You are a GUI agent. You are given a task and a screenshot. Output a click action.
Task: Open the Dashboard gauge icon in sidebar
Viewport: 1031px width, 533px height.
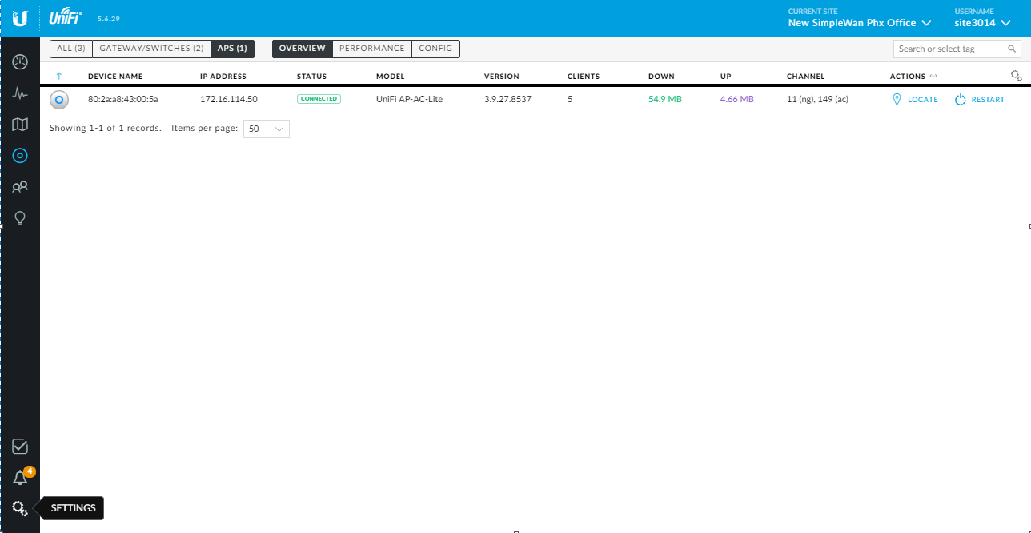pyautogui.click(x=20, y=62)
